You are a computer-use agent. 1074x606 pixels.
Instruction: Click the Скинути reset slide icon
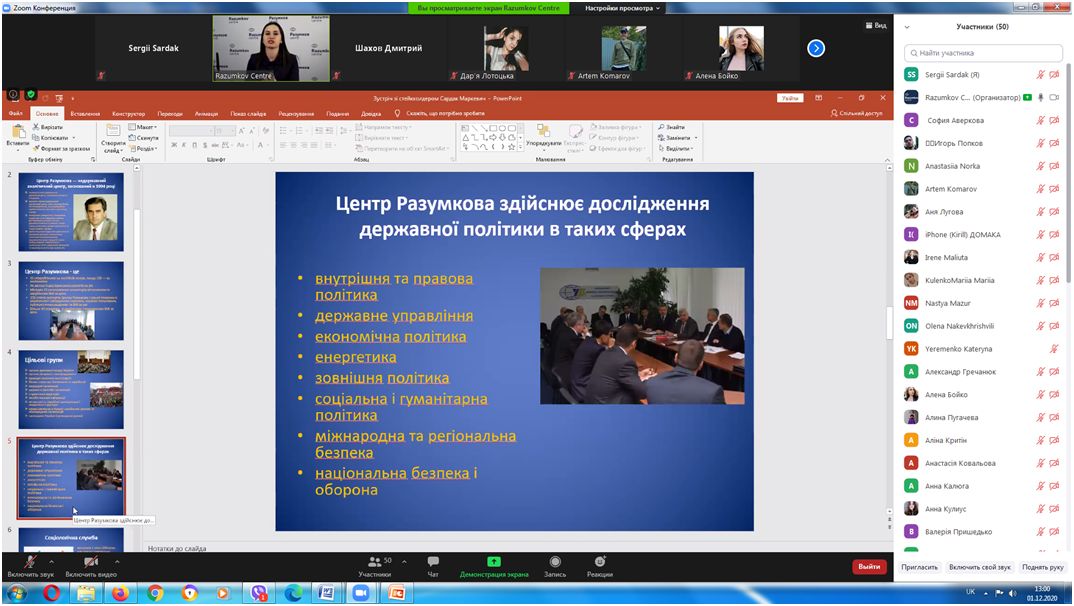click(132, 138)
